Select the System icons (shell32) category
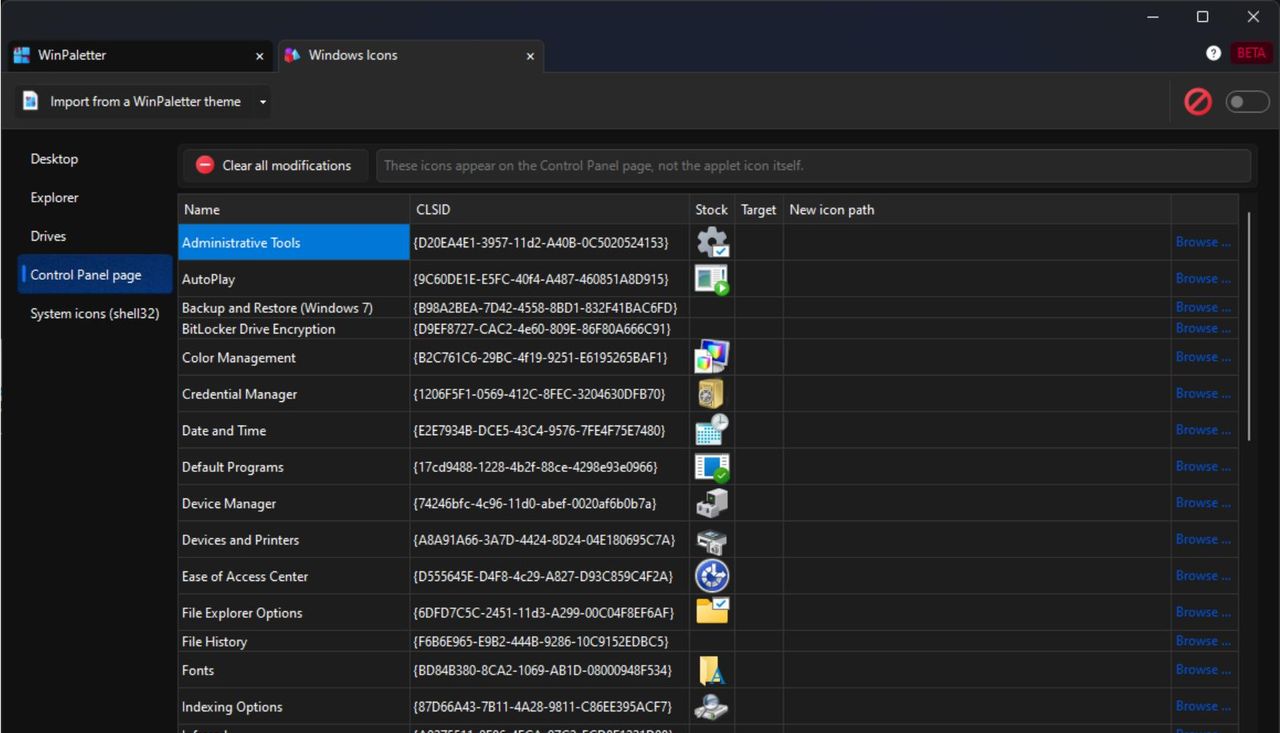 click(94, 313)
